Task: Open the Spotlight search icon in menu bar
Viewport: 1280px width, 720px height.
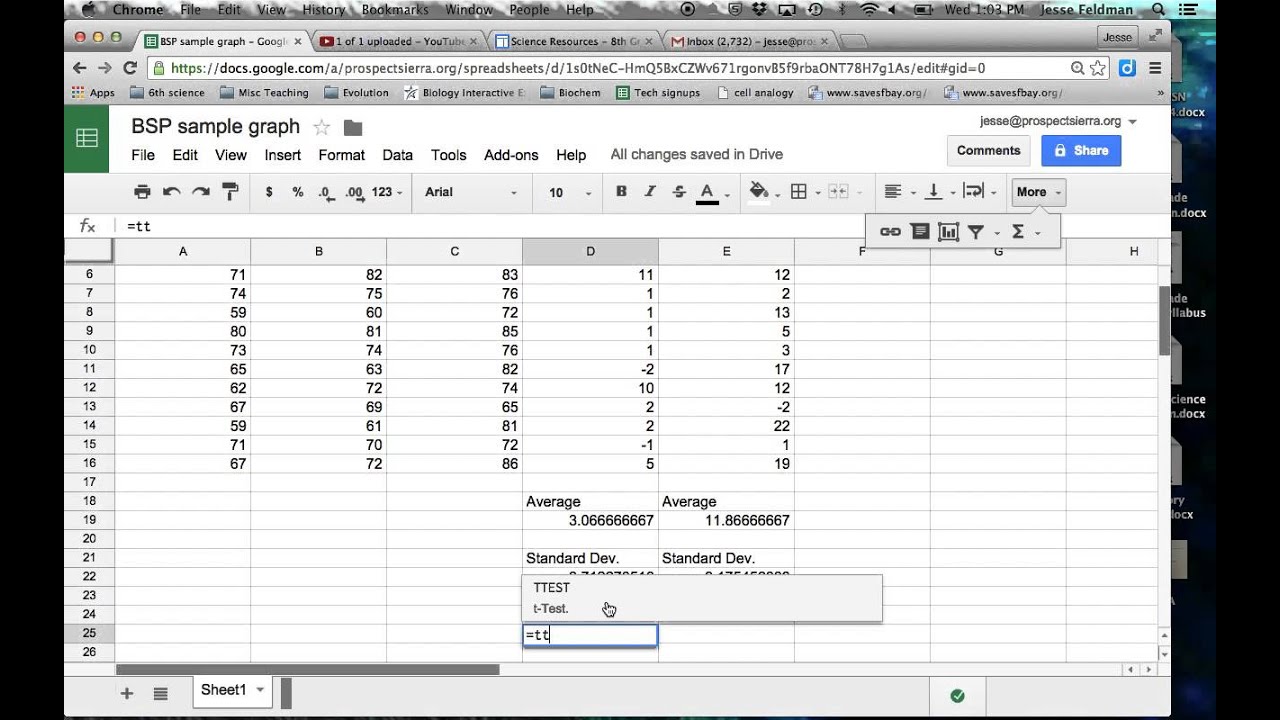Action: 1159,10
